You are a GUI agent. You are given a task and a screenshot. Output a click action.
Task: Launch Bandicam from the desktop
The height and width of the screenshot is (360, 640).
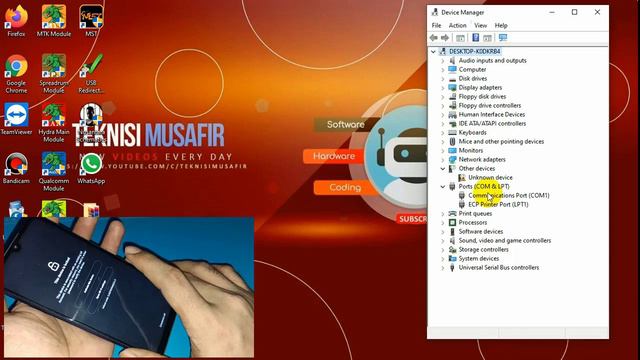[16, 168]
